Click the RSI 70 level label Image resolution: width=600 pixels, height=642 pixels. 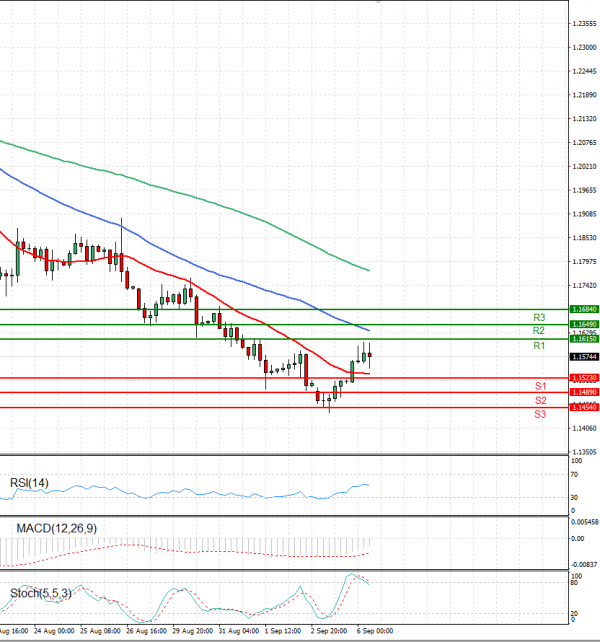[x=574, y=475]
